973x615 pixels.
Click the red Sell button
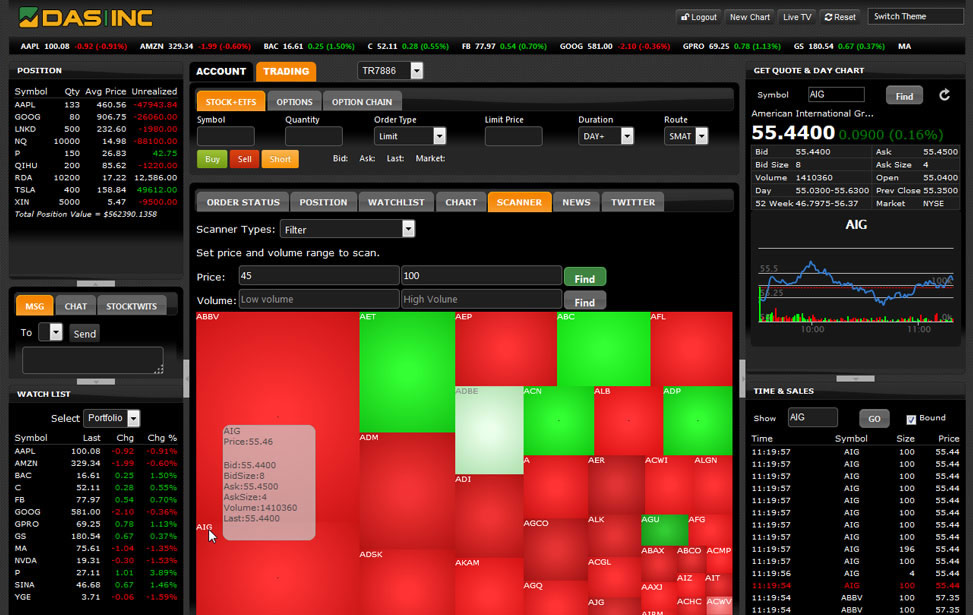[x=244, y=159]
